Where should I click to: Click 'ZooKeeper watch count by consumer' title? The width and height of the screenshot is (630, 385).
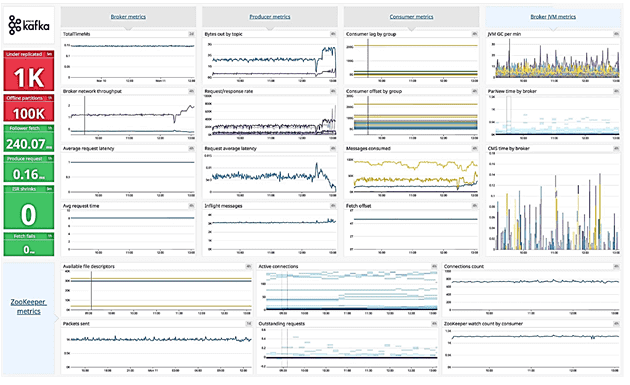[483, 324]
